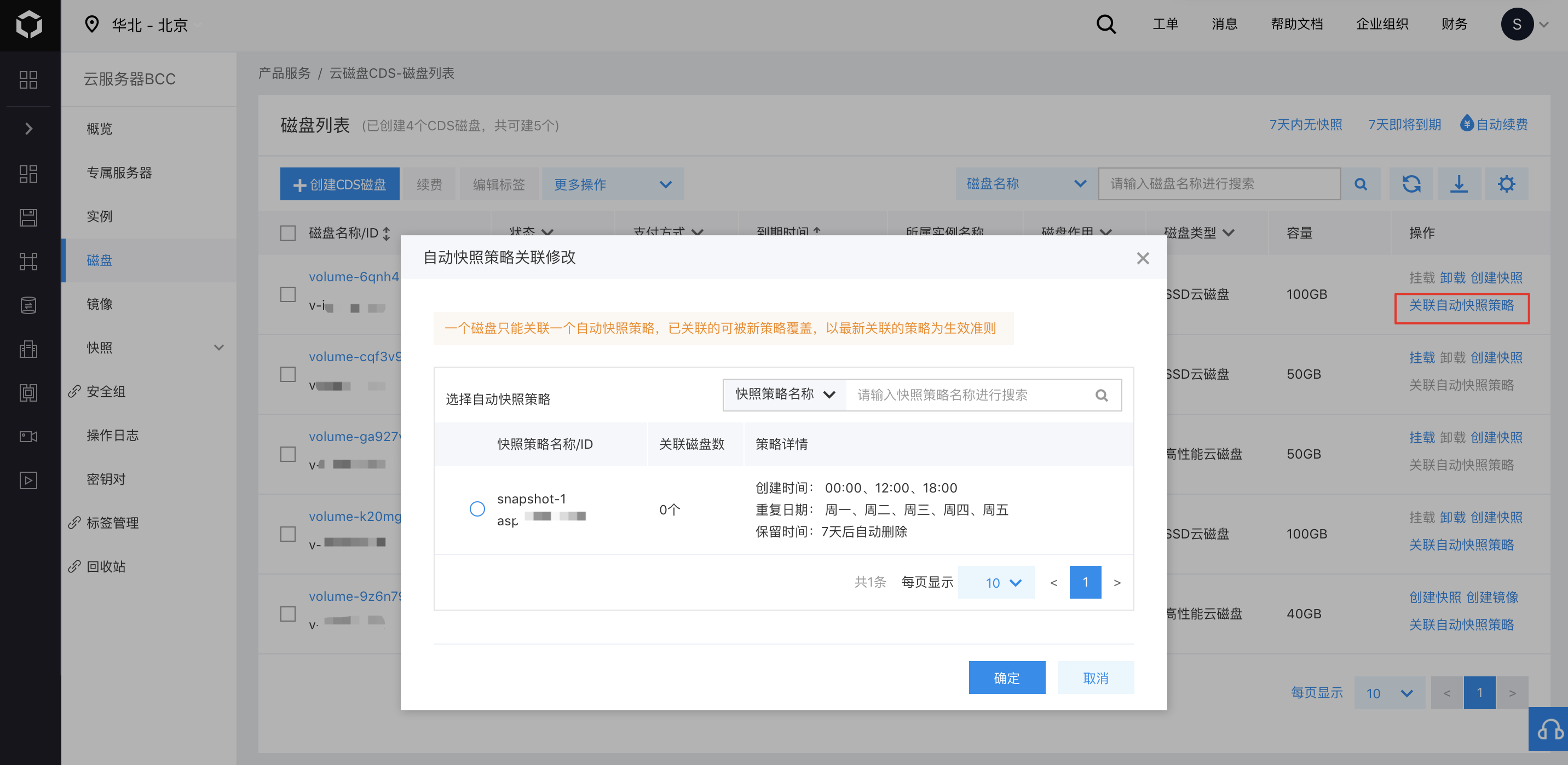The width and height of the screenshot is (1568, 765).
Task: Click the network nodes rail icon
Action: tap(28, 261)
